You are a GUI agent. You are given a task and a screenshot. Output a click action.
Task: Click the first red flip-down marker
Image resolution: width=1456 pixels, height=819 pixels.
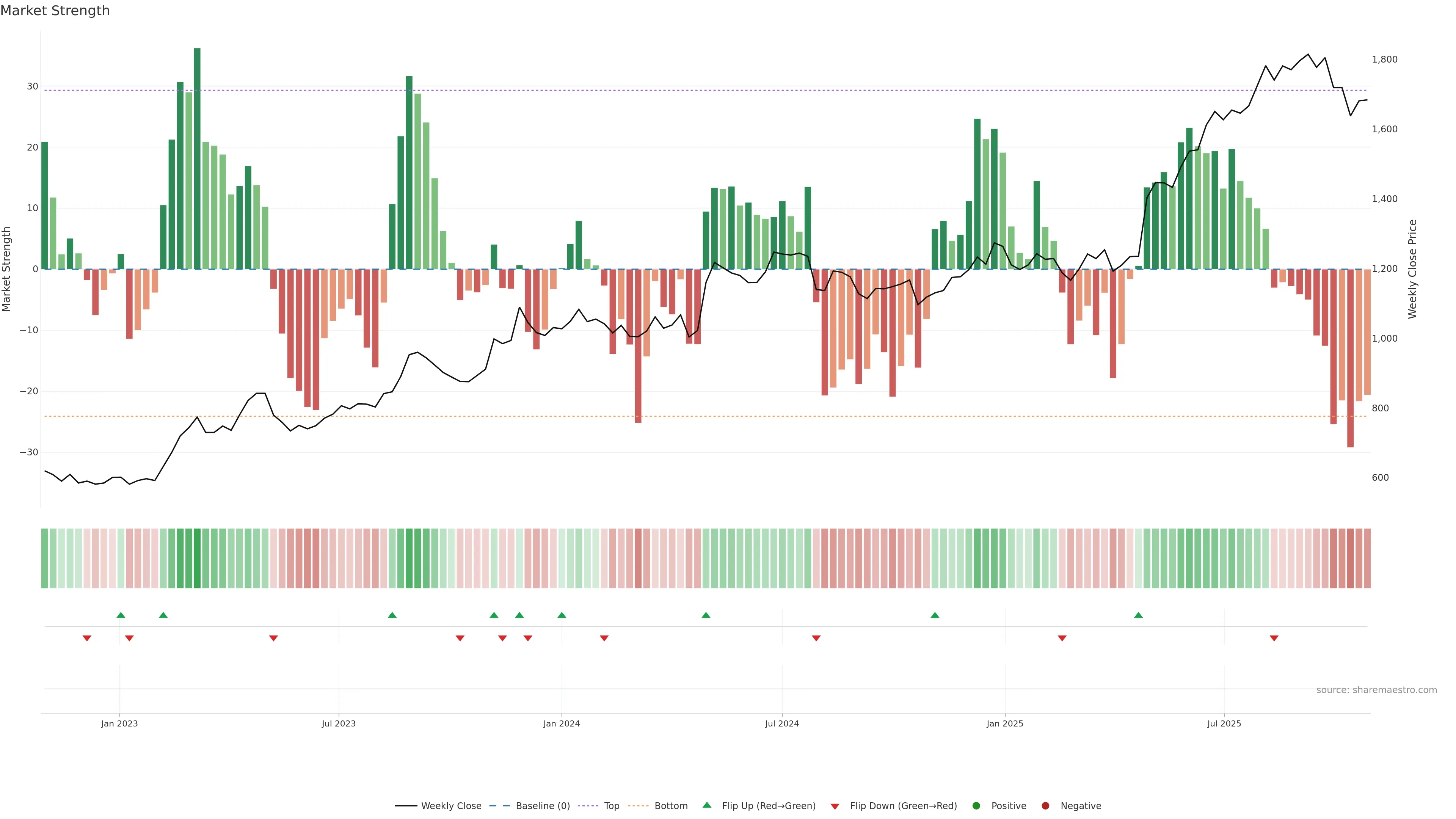tap(87, 638)
